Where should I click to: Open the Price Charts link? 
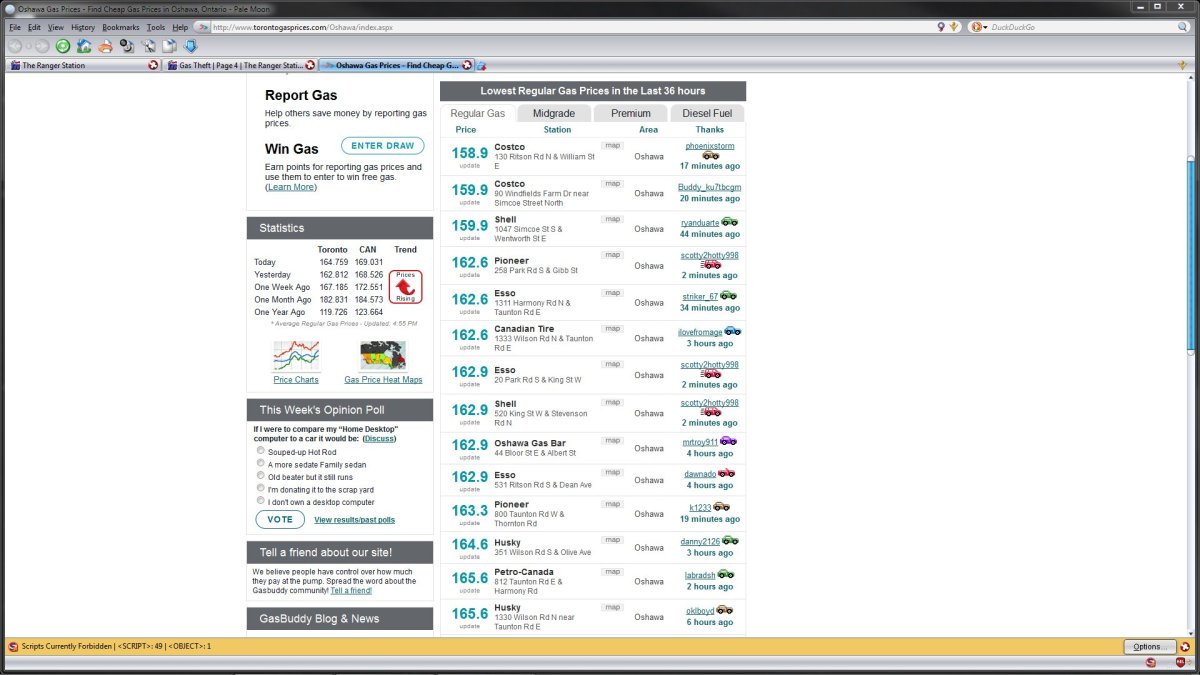(296, 380)
